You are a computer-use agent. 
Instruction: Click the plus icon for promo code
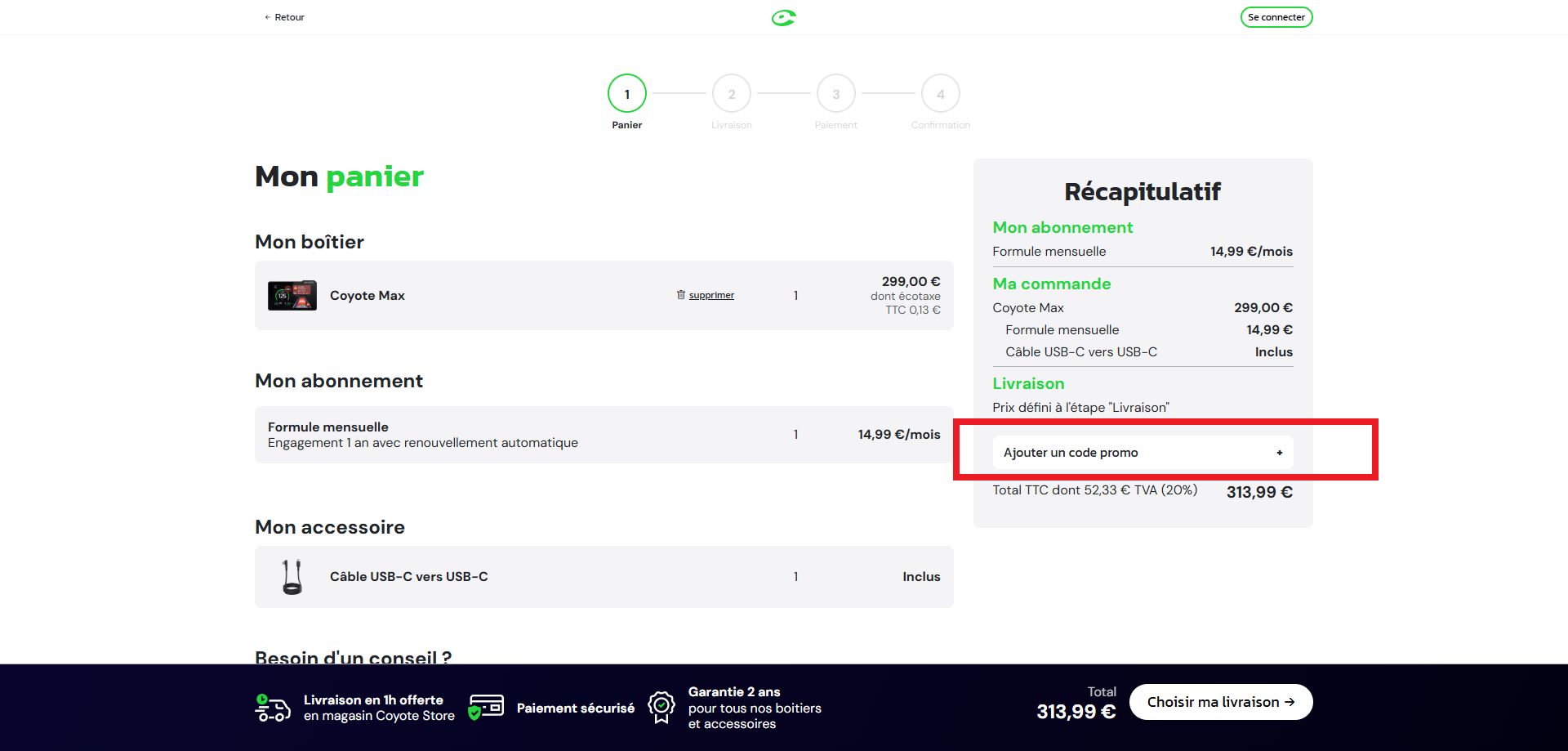[1280, 453]
